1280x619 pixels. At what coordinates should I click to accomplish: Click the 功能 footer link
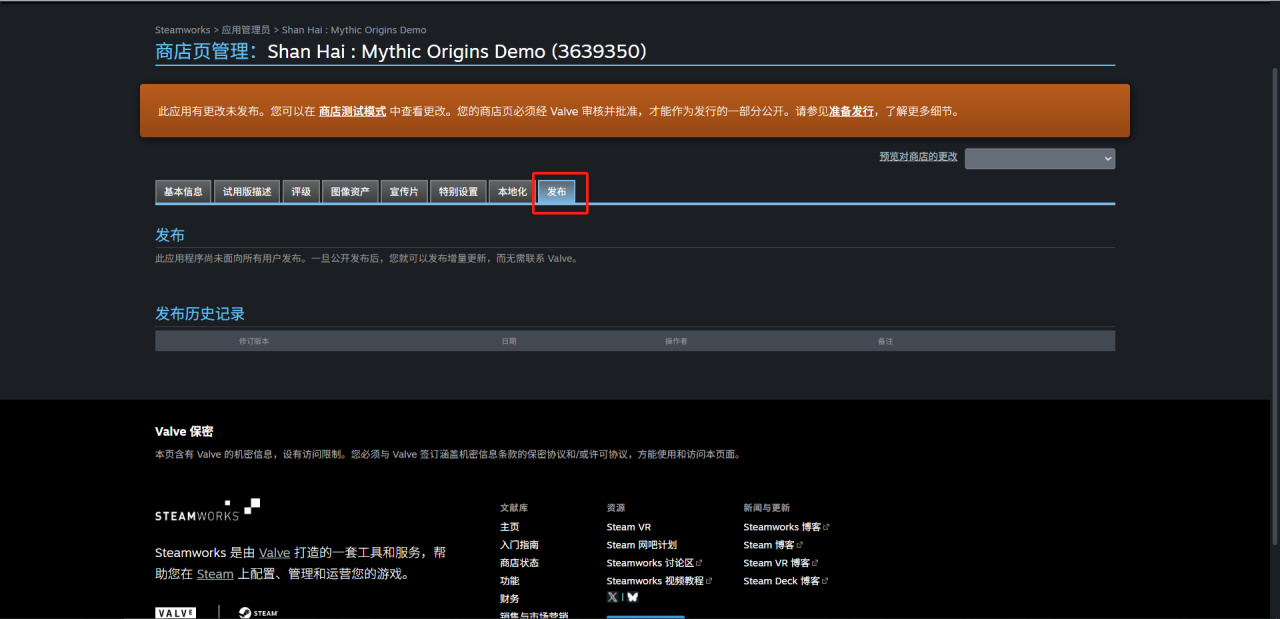[x=510, y=581]
